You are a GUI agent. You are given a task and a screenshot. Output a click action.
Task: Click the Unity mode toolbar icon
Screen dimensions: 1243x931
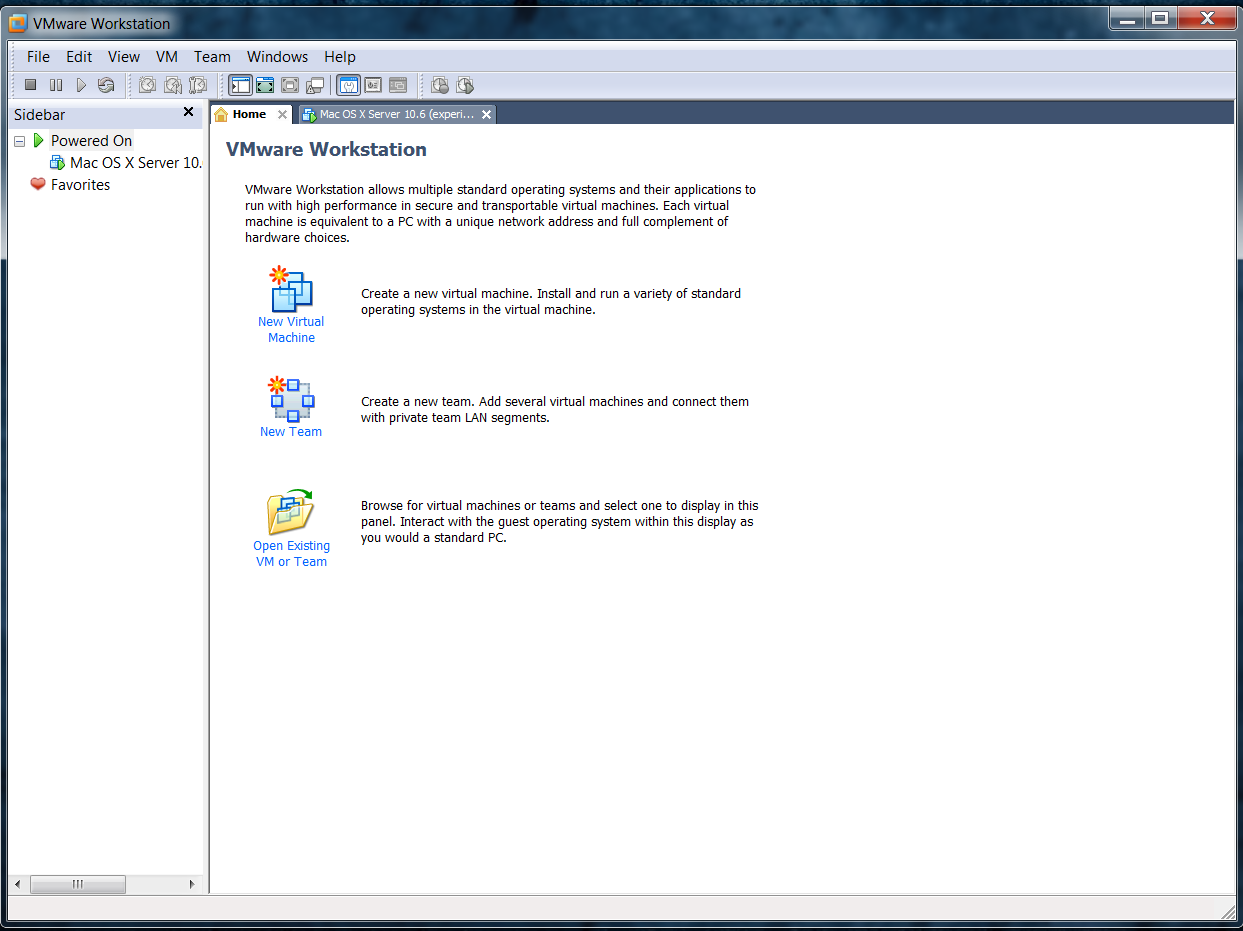click(x=315, y=85)
